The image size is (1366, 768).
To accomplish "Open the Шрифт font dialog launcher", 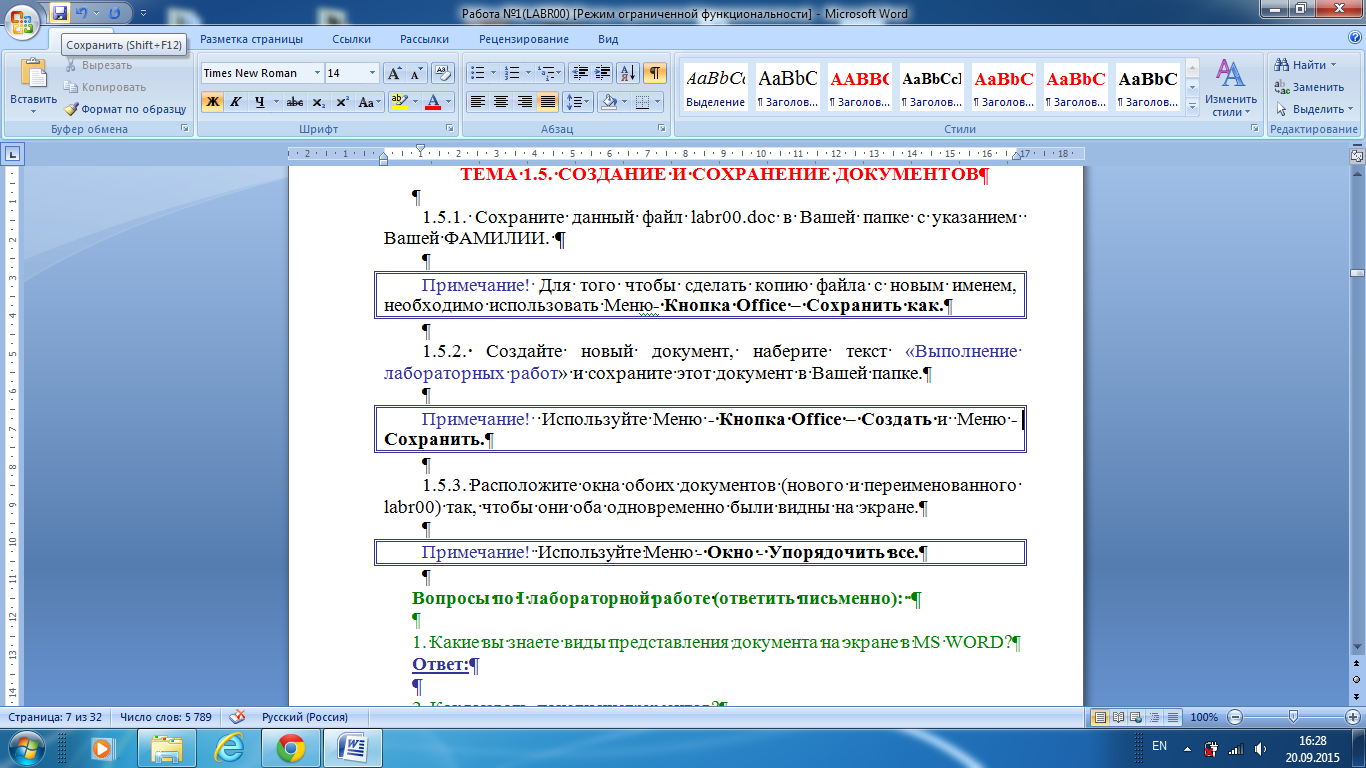I will click(x=449, y=129).
